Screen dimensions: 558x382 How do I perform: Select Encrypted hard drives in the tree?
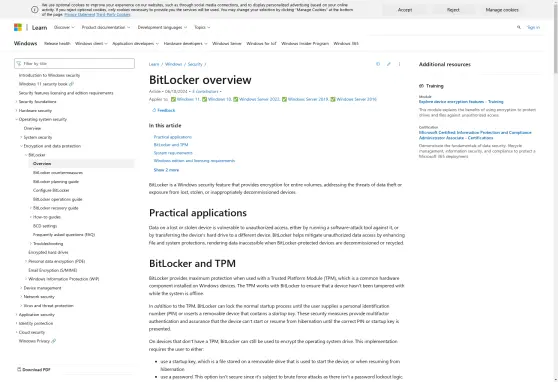(48, 252)
